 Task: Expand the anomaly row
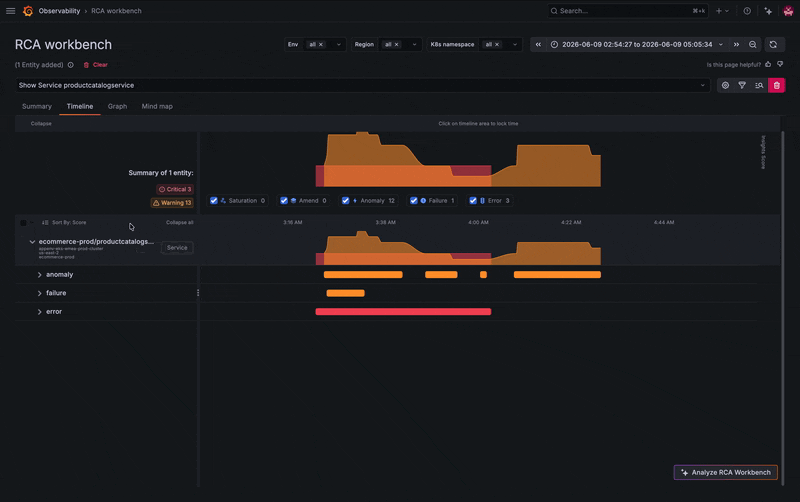click(39, 274)
